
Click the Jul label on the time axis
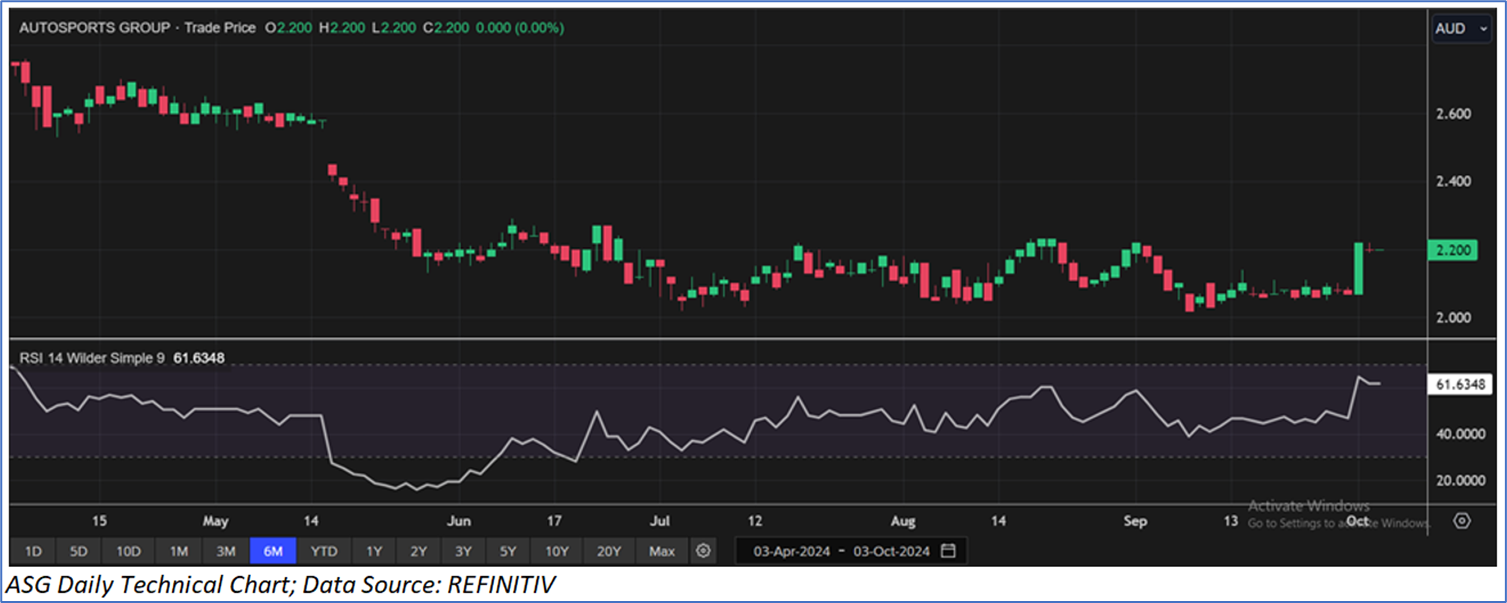click(x=661, y=521)
